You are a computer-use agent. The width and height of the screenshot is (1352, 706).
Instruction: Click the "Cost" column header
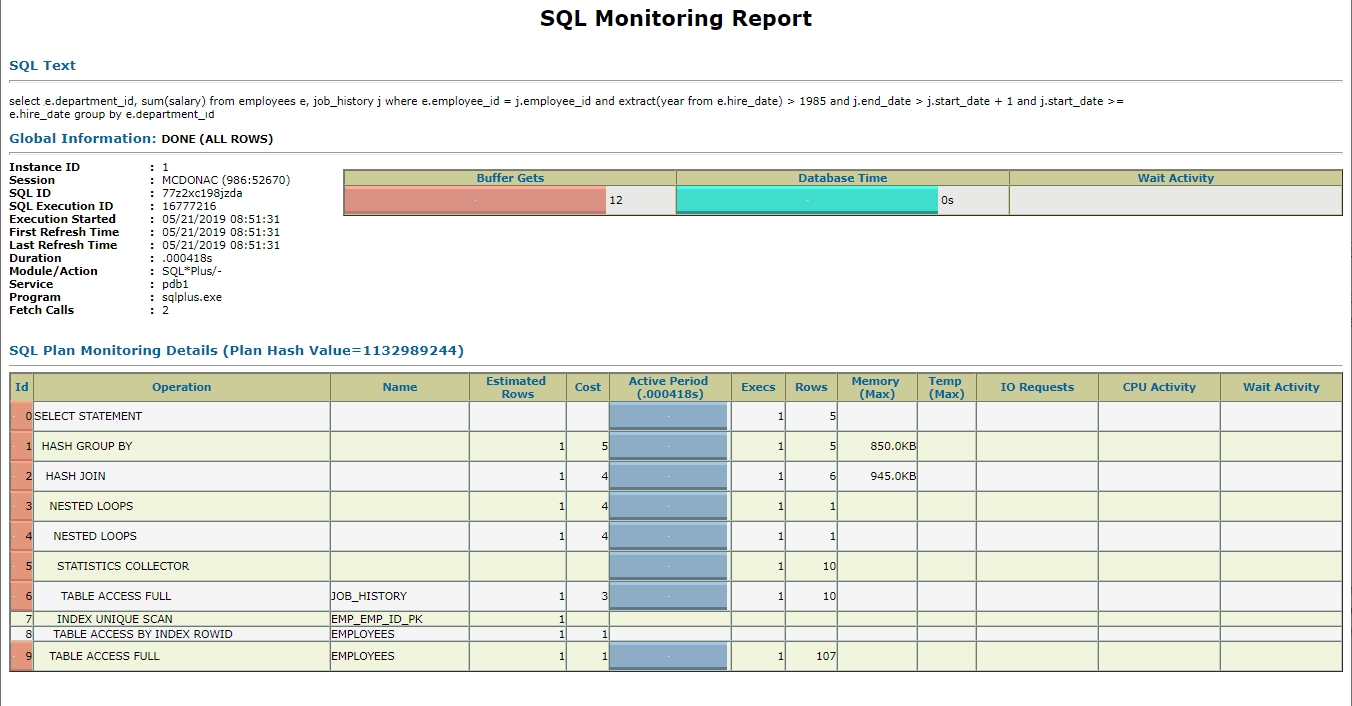click(x=587, y=387)
